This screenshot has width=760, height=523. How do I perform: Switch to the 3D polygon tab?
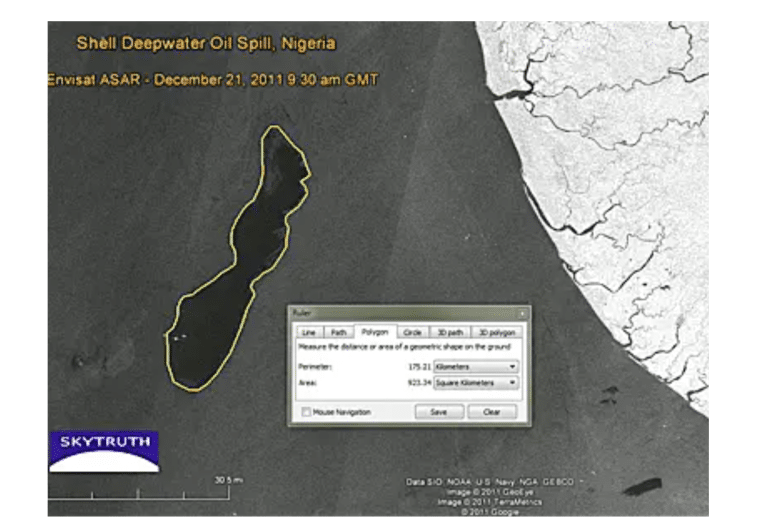pyautogui.click(x=496, y=333)
